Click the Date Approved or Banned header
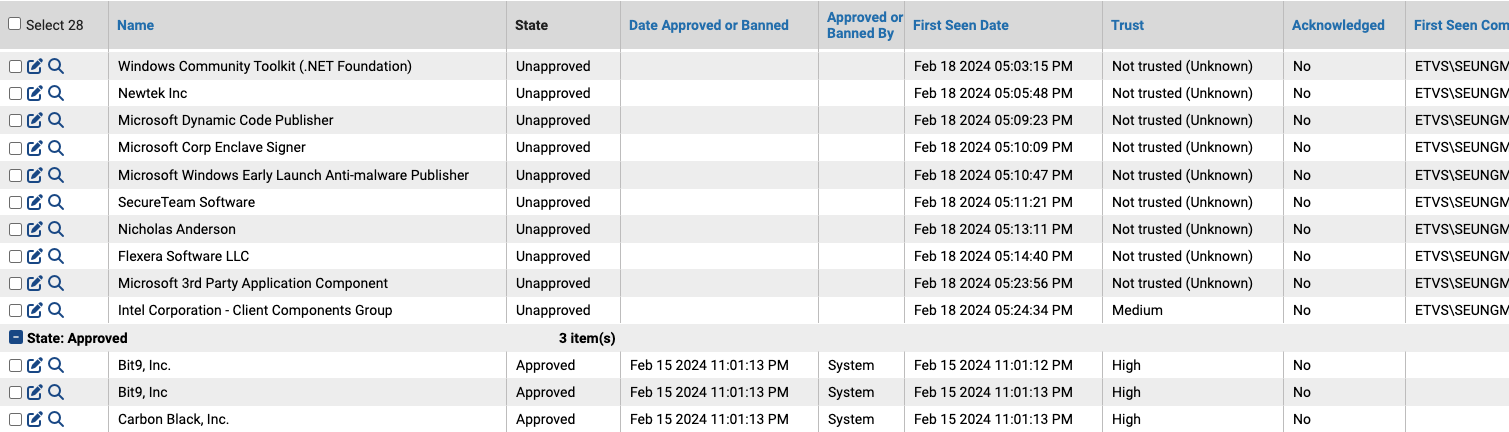 point(708,25)
